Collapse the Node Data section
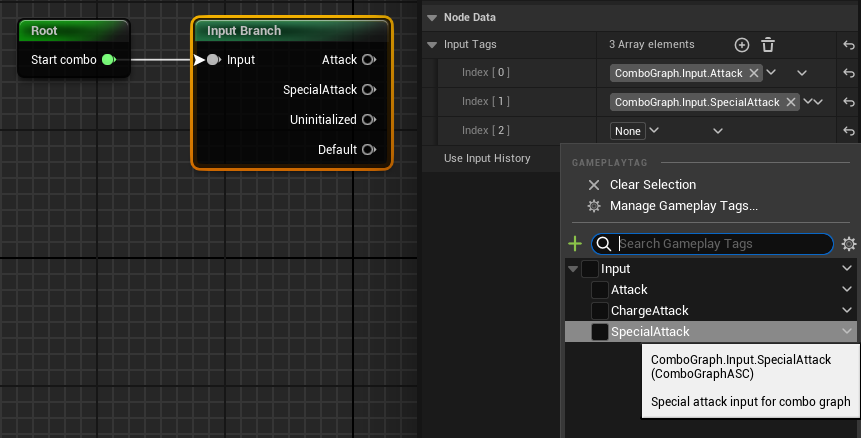 (x=431, y=17)
